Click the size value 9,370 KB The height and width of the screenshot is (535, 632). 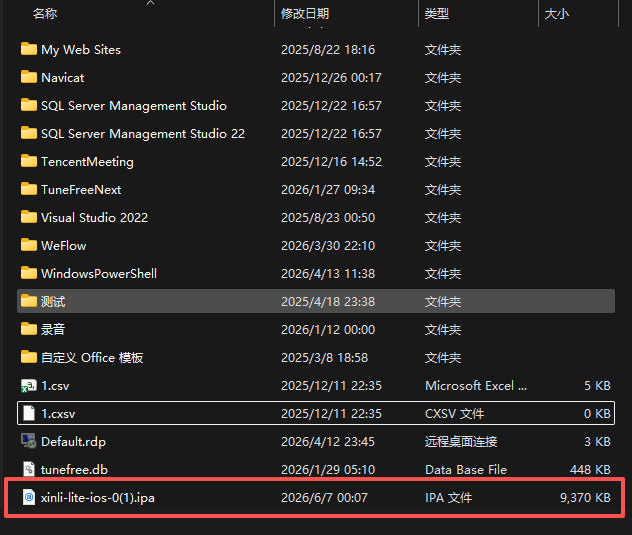coord(585,498)
